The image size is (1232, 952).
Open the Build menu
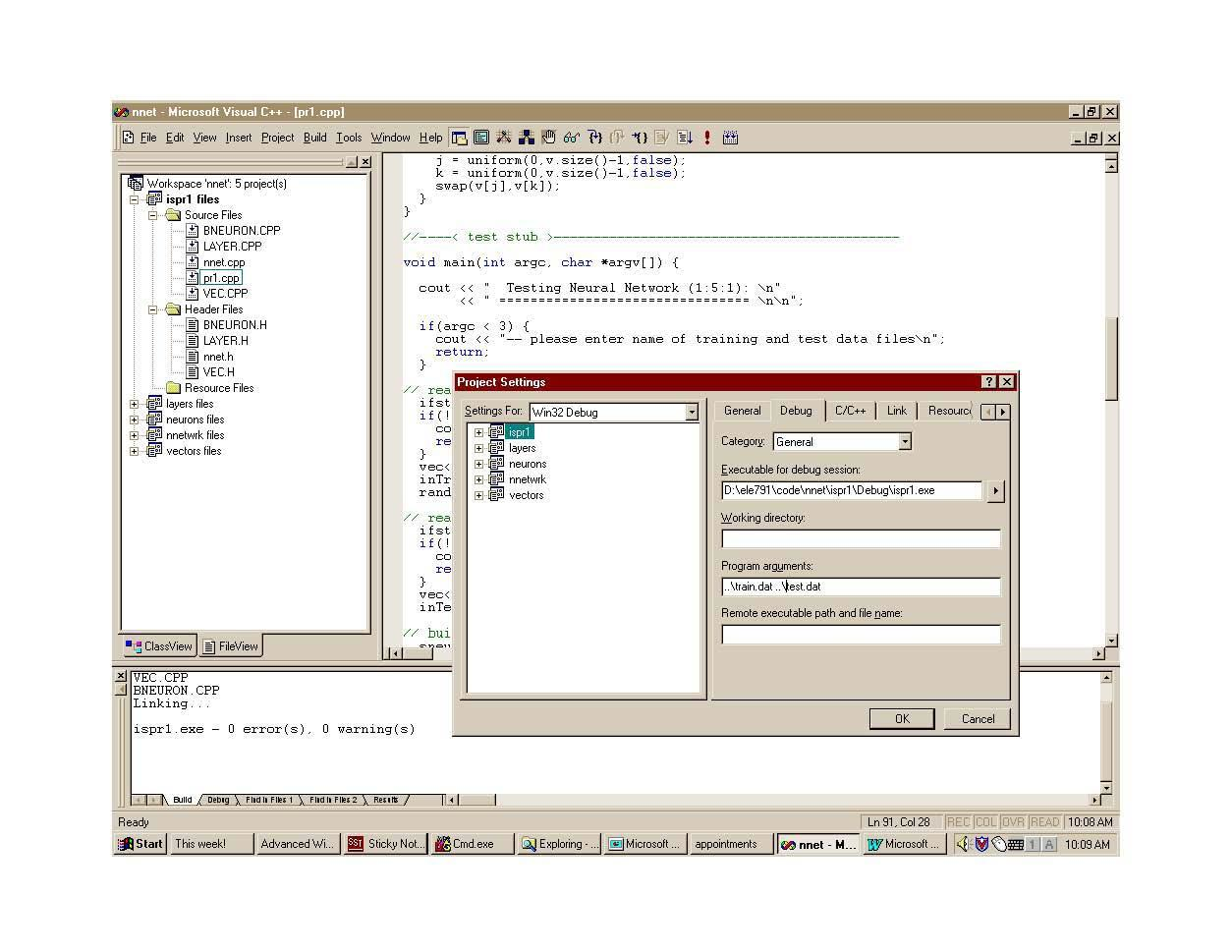[x=314, y=138]
